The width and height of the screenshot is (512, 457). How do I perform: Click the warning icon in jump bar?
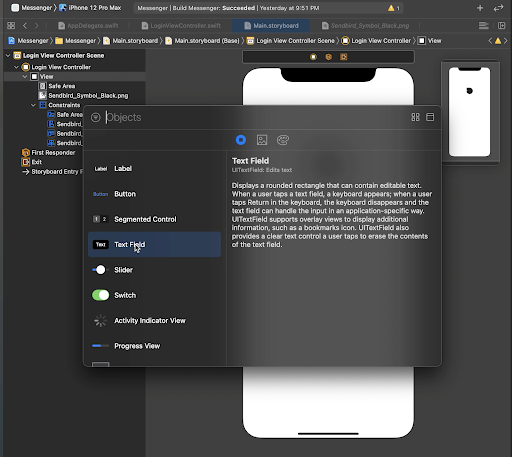click(x=498, y=41)
